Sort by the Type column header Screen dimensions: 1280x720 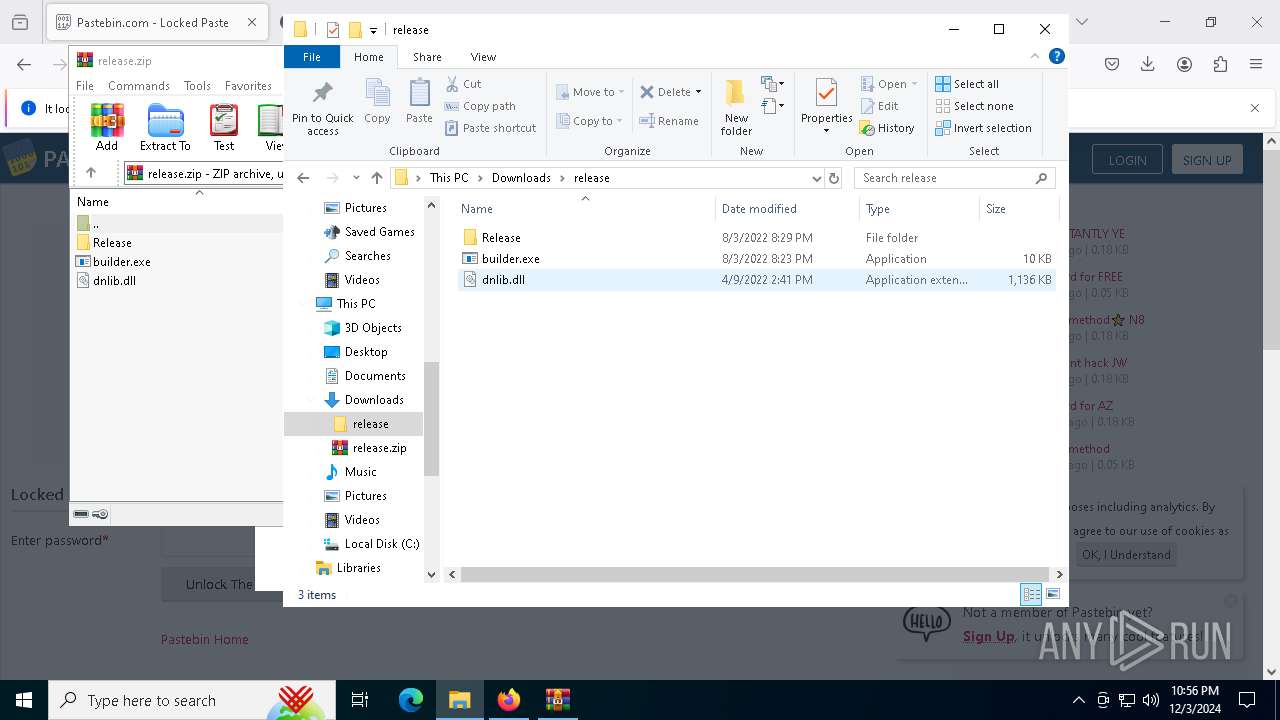[x=919, y=209]
